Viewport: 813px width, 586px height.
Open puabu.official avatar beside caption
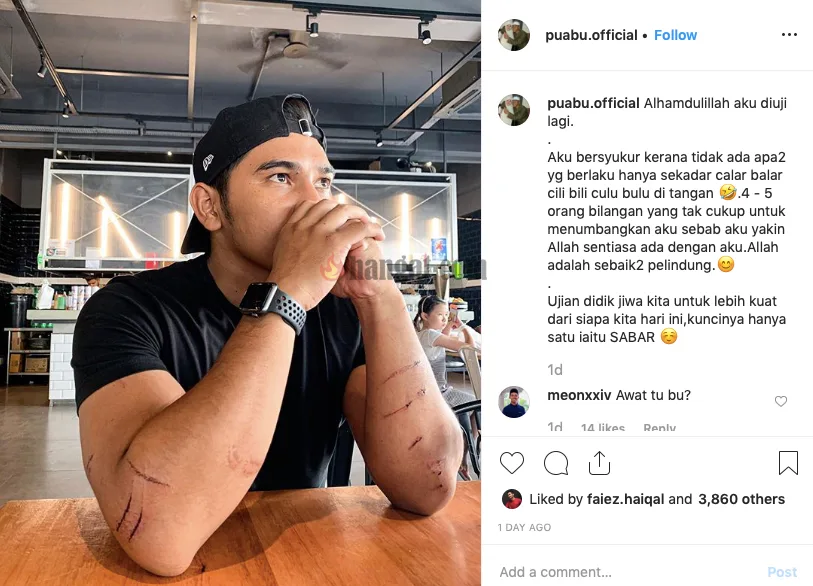(x=514, y=110)
